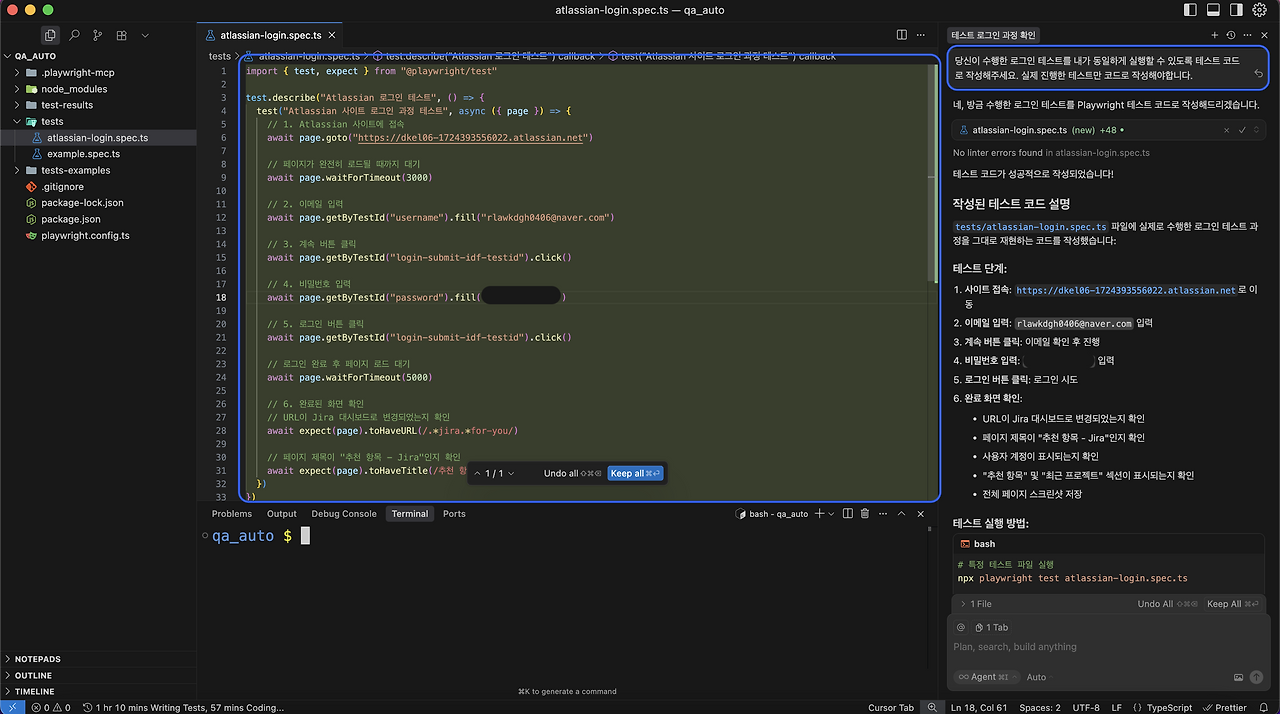Send message with arrow button

(x=1257, y=677)
